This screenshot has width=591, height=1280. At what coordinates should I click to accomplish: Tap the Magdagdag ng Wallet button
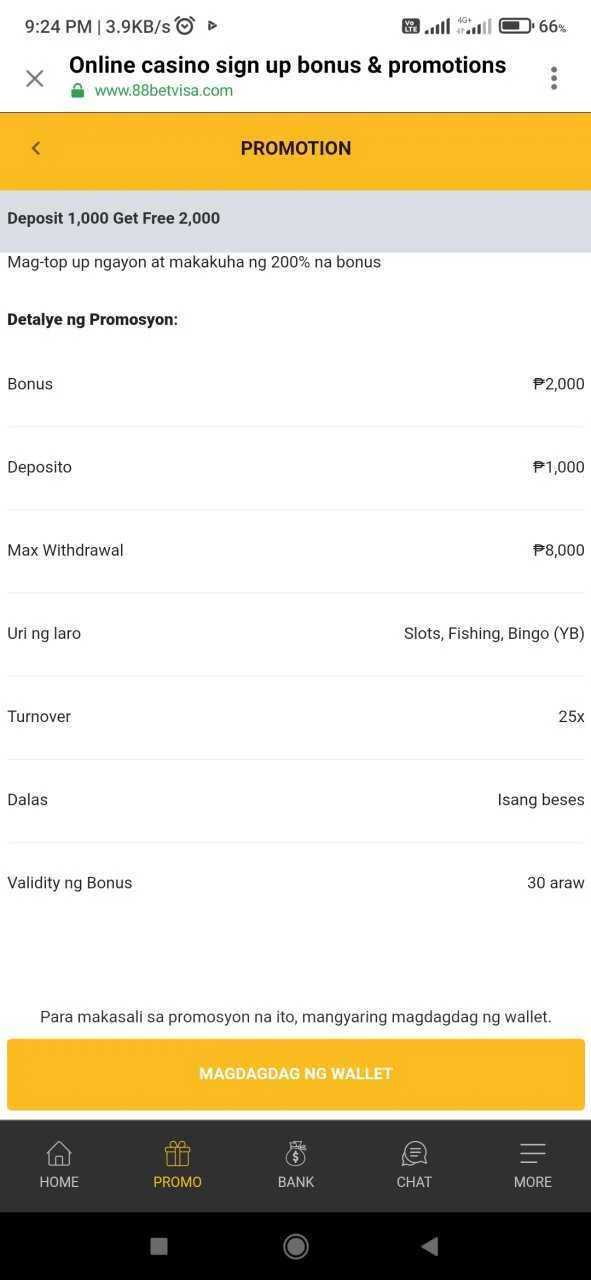[x=296, y=1074]
